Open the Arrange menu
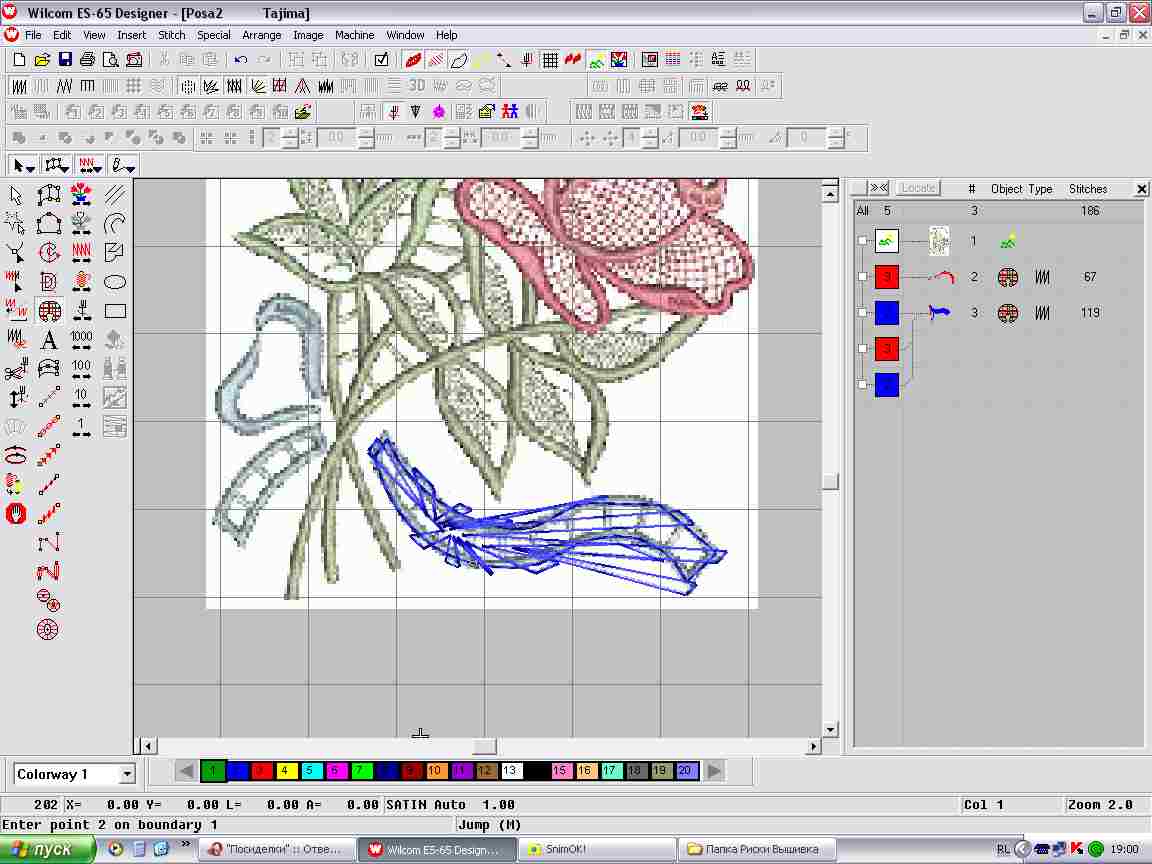The image size is (1152, 864). pos(262,35)
